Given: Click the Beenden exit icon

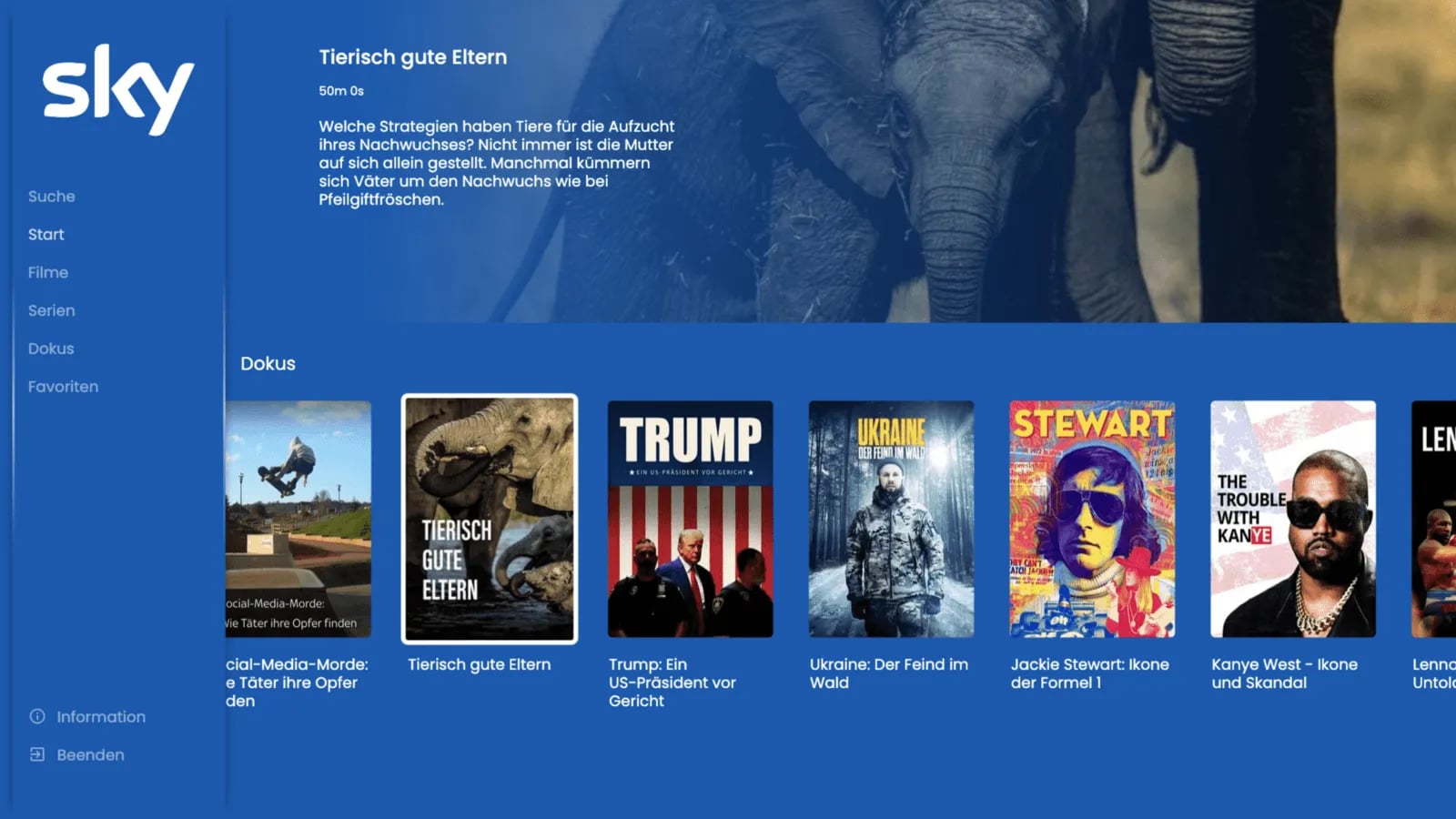Looking at the screenshot, I should (x=37, y=754).
